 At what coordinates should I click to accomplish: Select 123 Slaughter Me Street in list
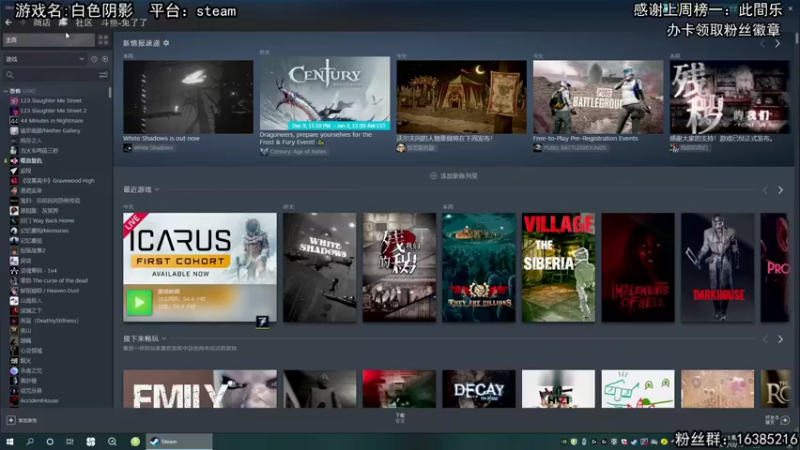pos(51,101)
